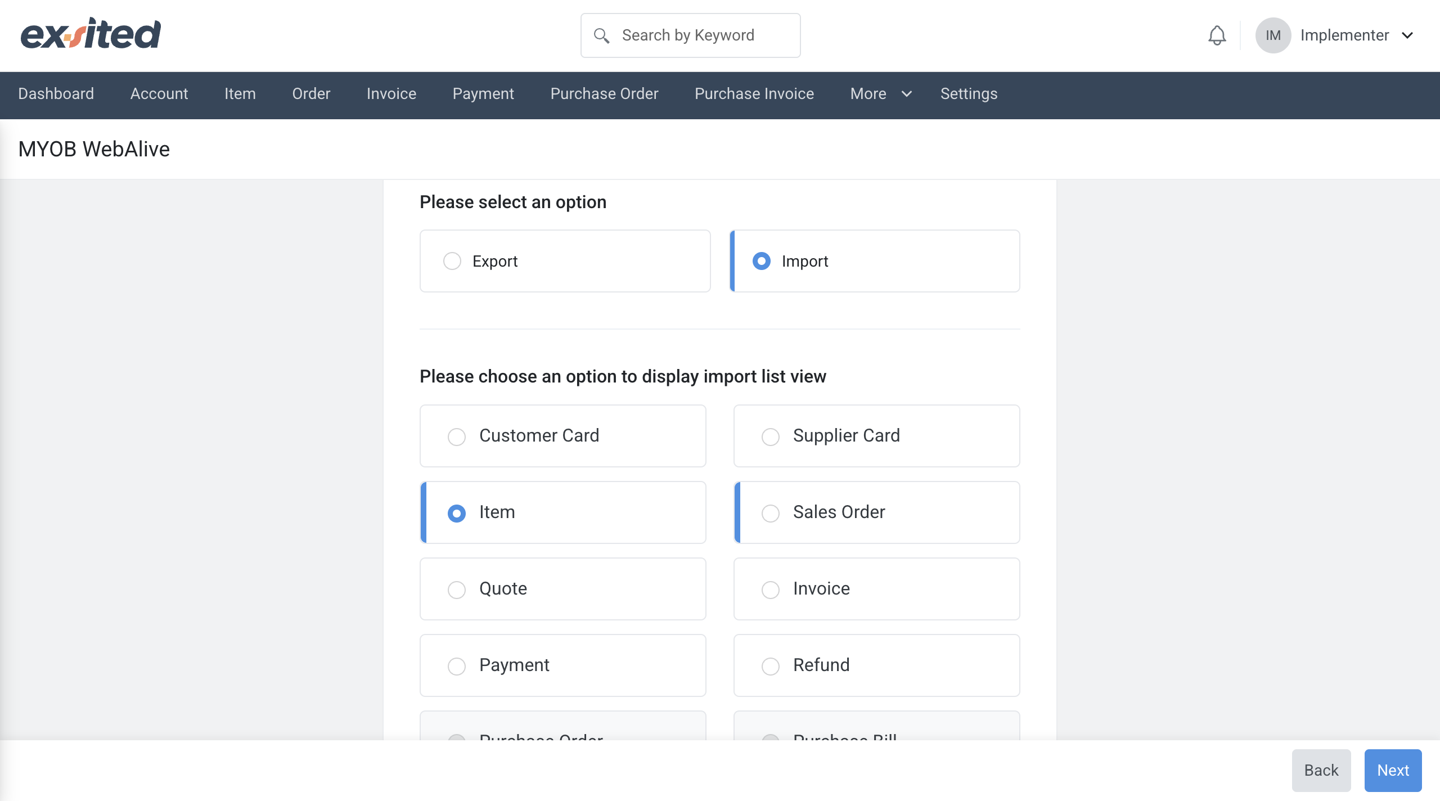Choose the Supplier Card option

(877, 436)
